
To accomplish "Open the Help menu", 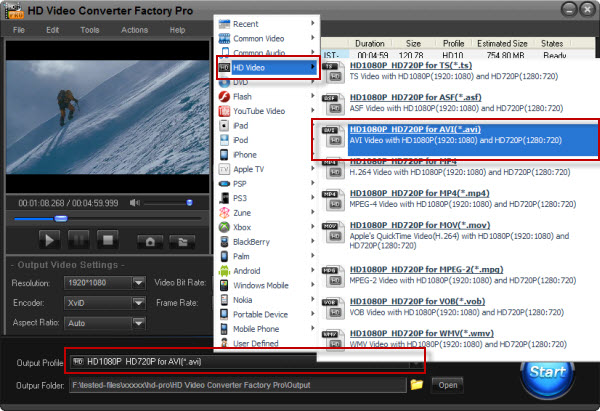I will [177, 30].
